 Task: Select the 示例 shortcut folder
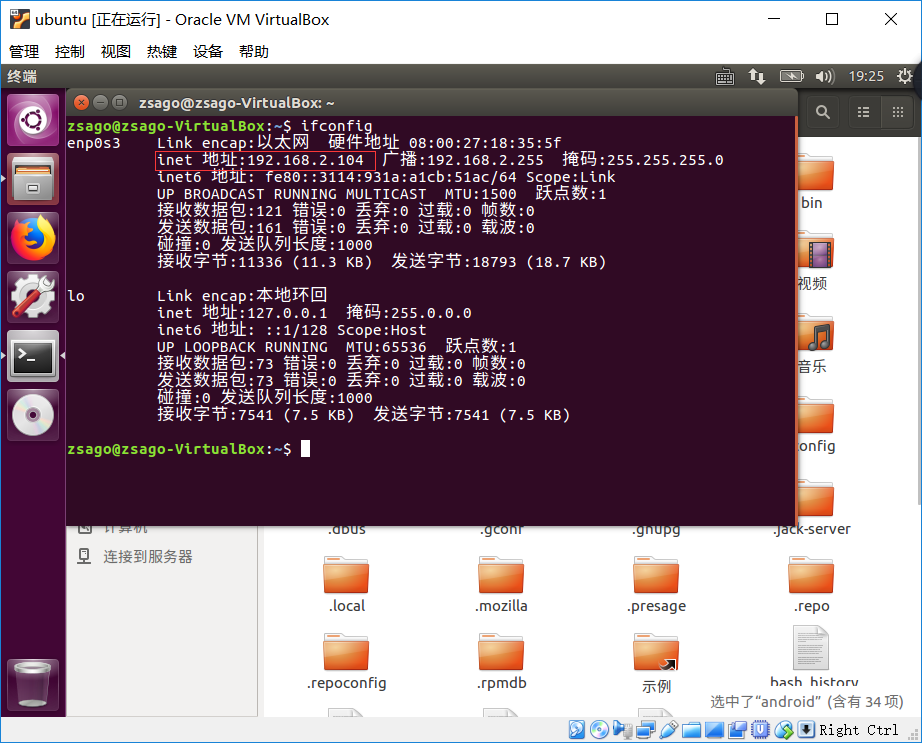[x=656, y=663]
